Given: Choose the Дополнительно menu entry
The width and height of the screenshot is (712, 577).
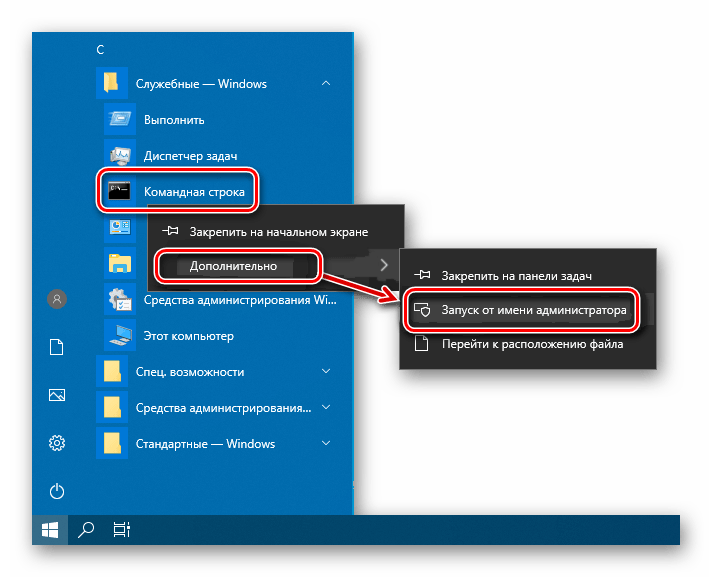Looking at the screenshot, I should point(276,266).
